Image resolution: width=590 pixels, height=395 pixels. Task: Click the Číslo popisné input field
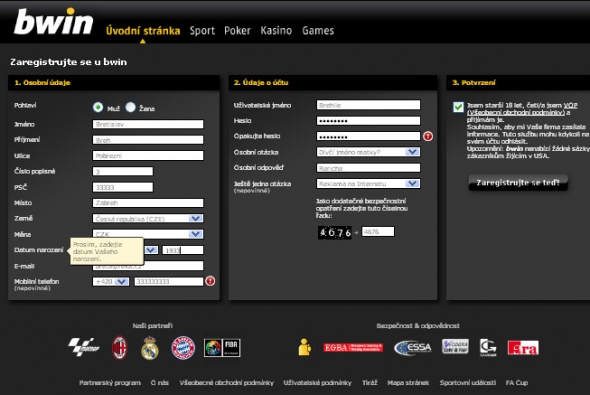(123, 171)
